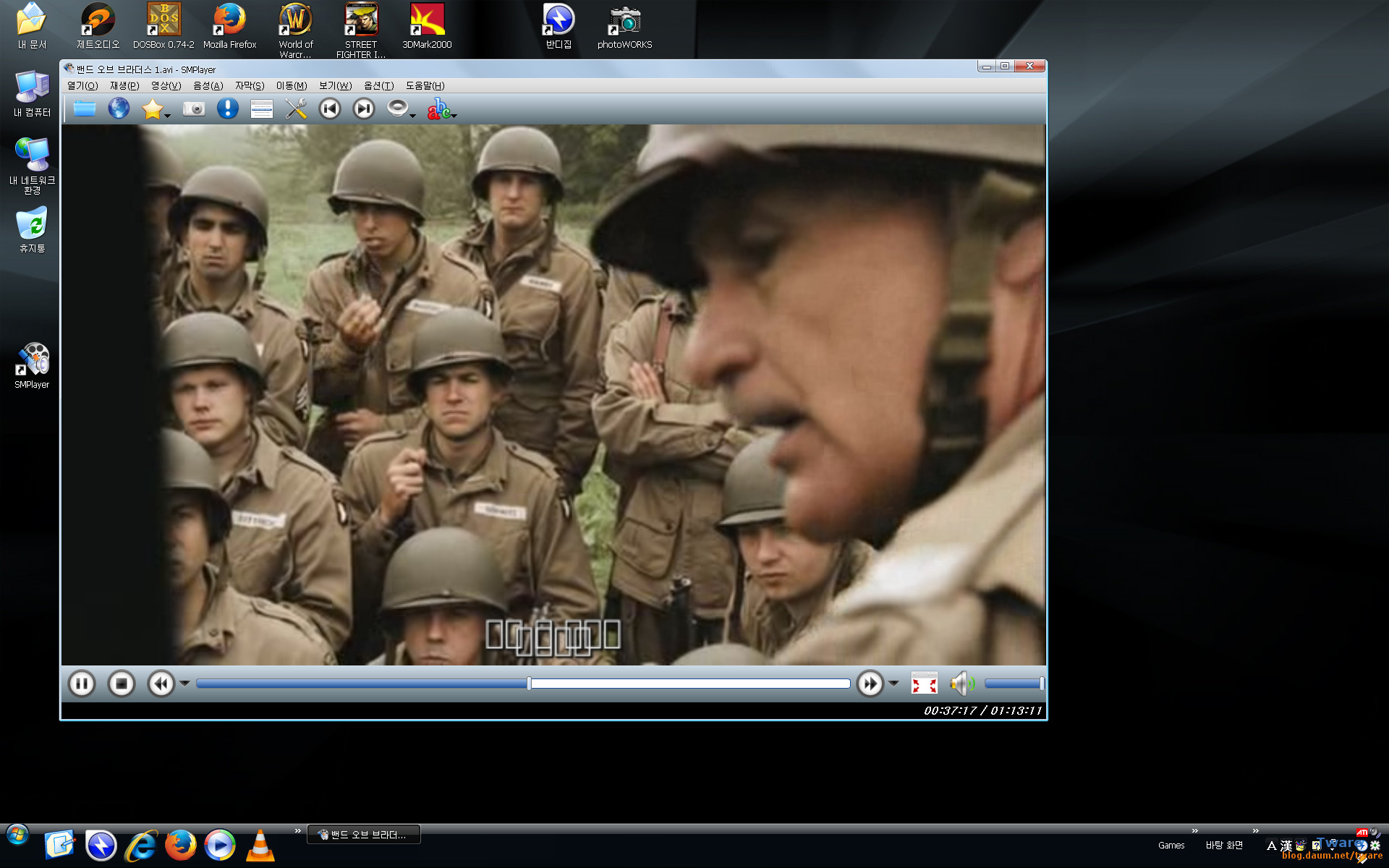Select the 내 문서 desktop icon
Screen dimensions: 1389x868
point(32,26)
